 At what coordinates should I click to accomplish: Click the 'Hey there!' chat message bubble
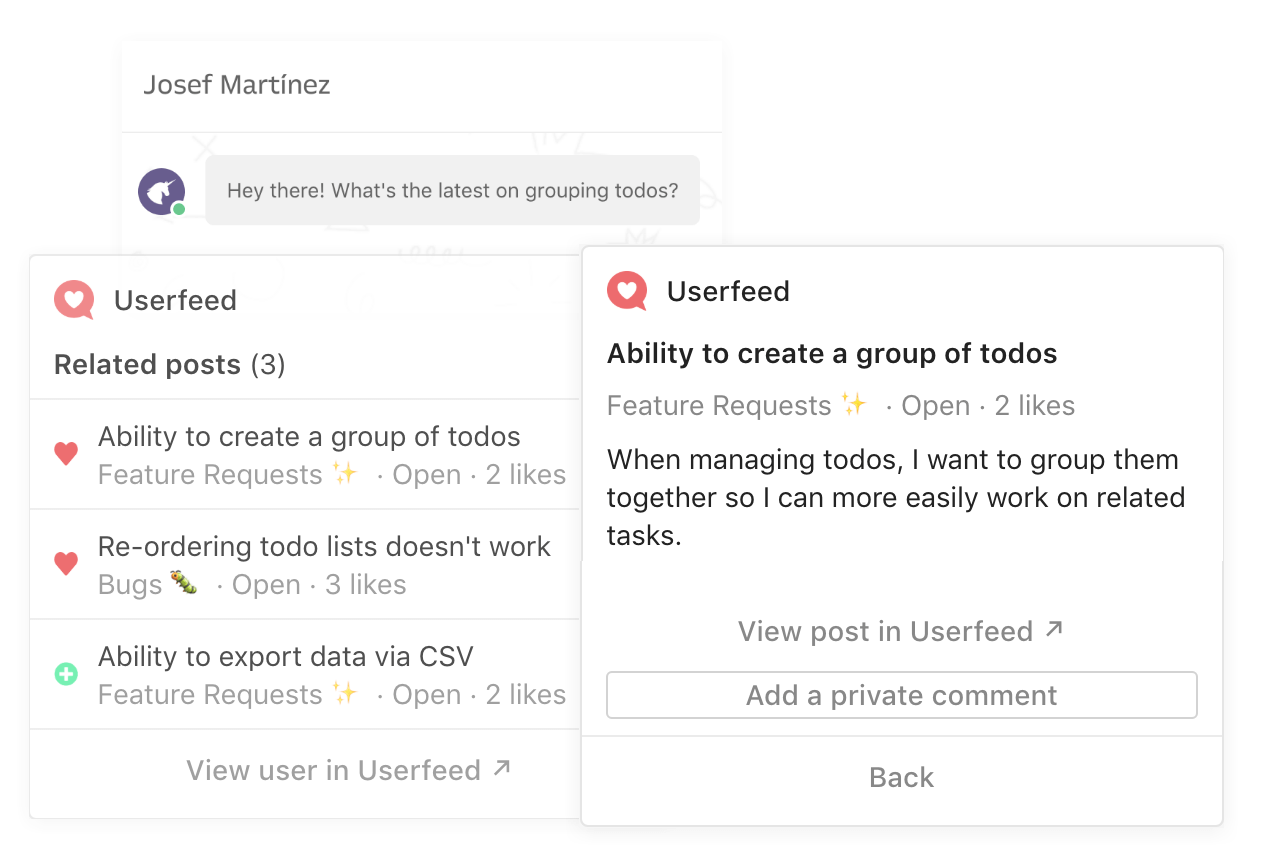click(452, 190)
